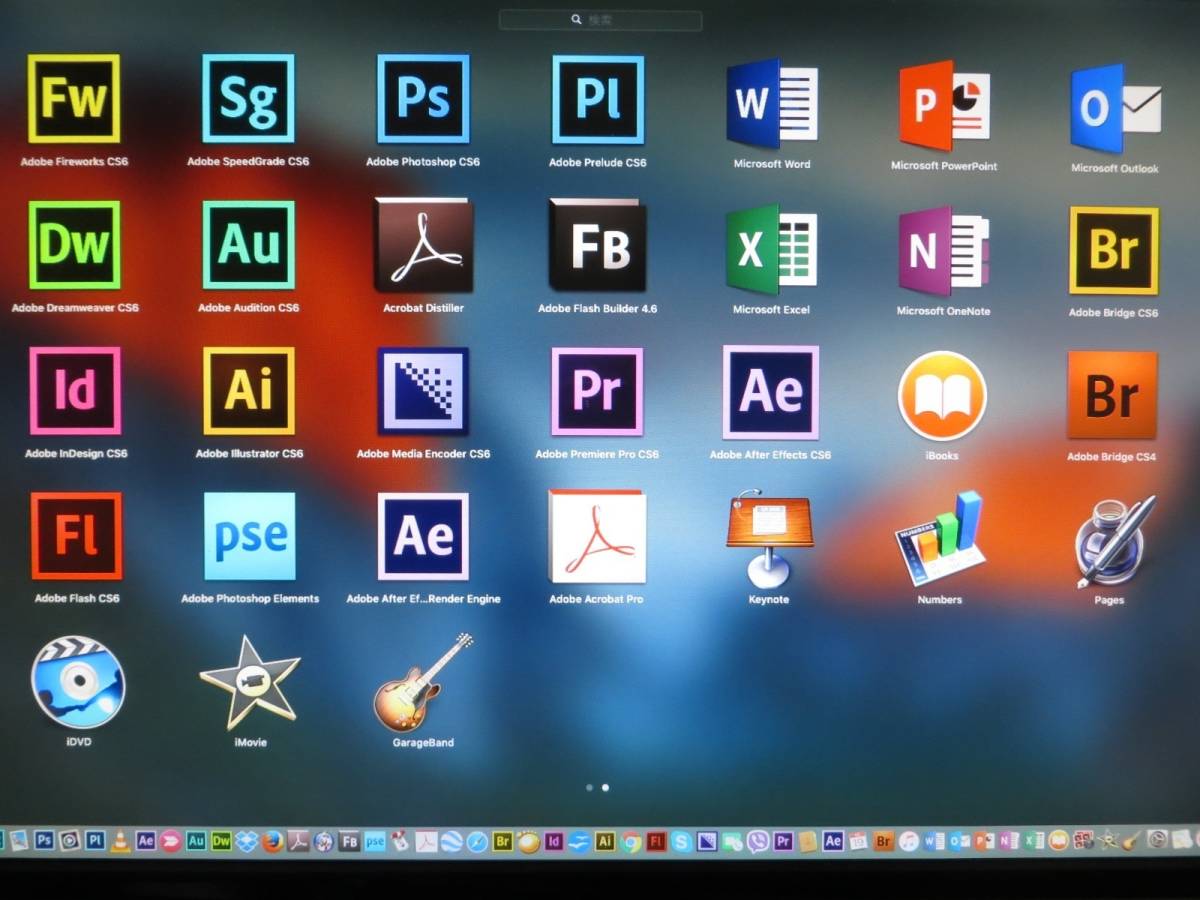Open Skype from the Dock
1200x900 pixels.
tap(681, 842)
